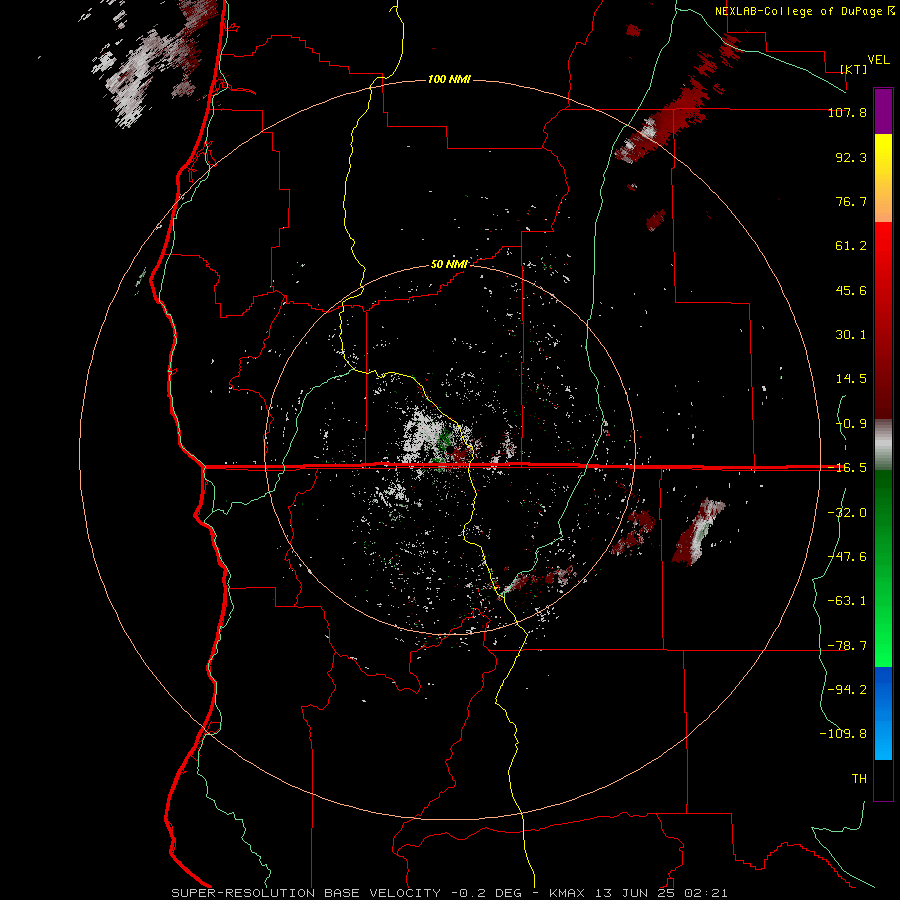Click the yellow-orange segment of the color bar
The width and height of the screenshot is (900, 900).
pos(883,178)
